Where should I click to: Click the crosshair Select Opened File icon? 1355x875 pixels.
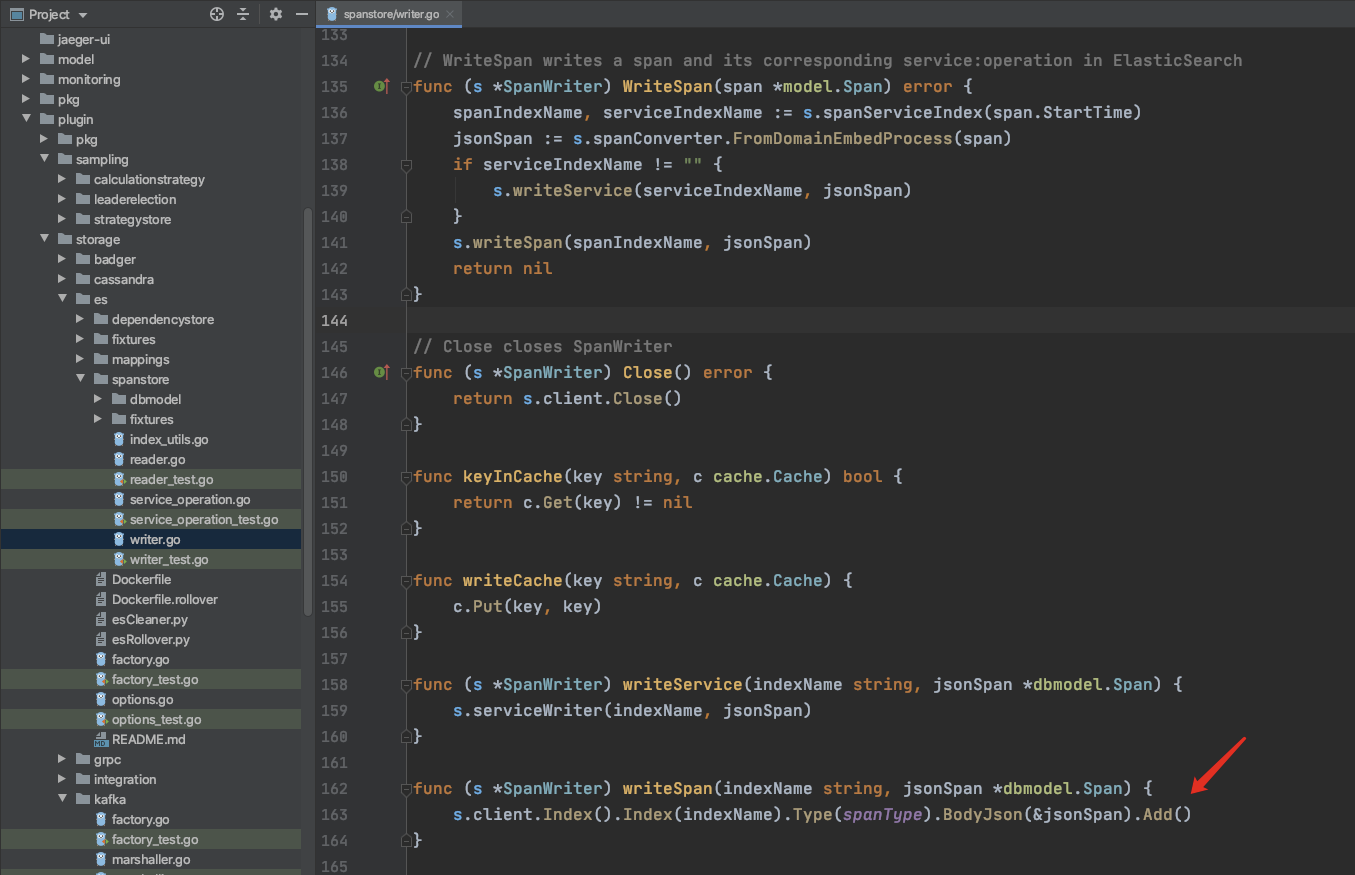217,14
